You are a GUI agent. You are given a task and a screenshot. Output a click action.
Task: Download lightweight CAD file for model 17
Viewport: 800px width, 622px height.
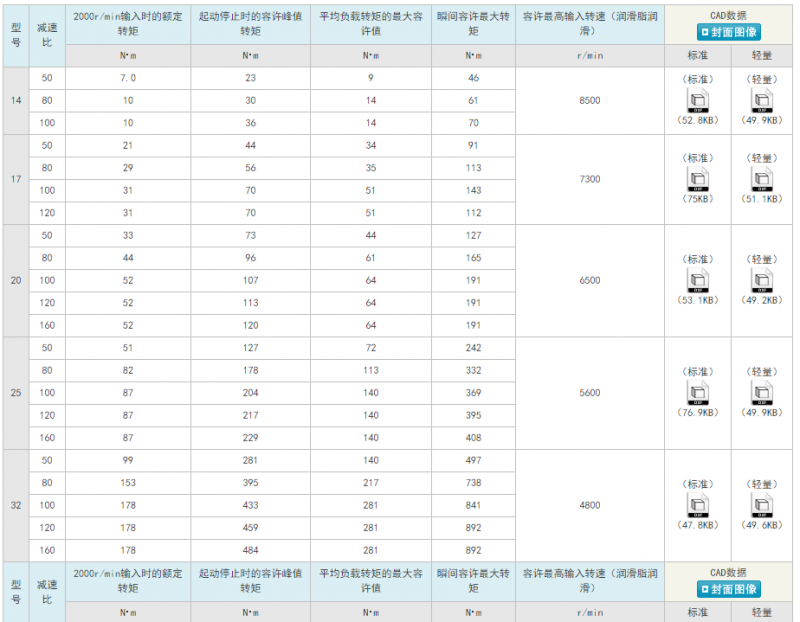pos(762,179)
